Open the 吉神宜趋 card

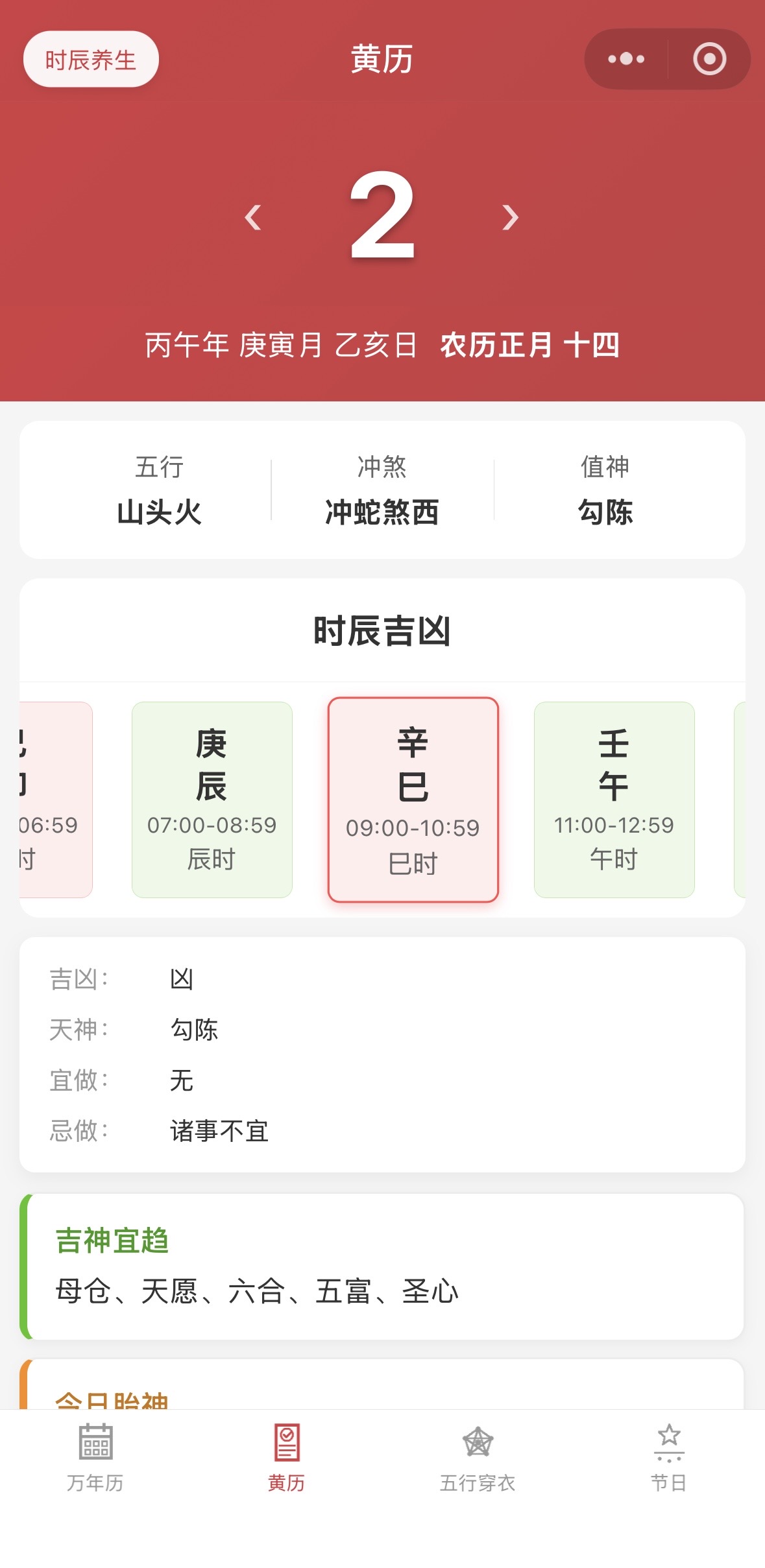(382, 1266)
